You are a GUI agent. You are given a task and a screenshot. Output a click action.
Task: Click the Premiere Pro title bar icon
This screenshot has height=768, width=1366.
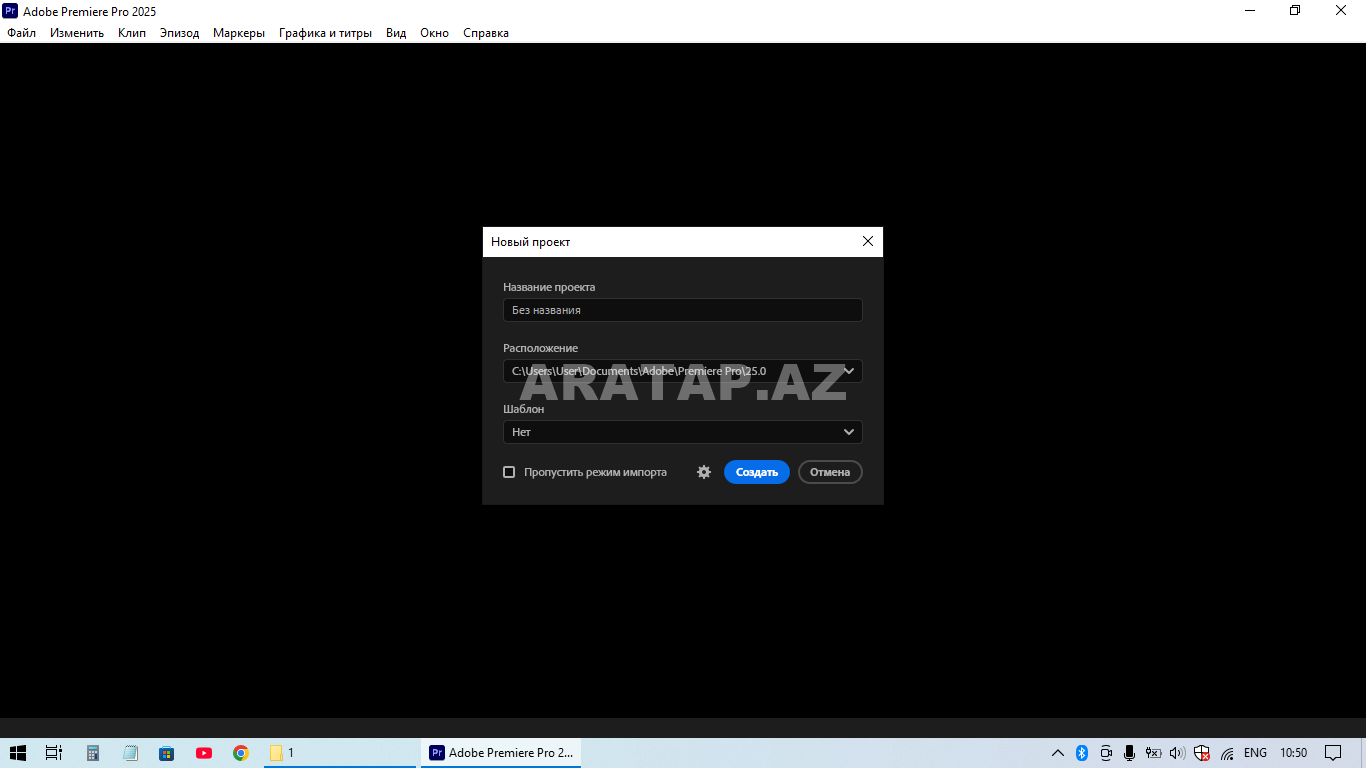[x=10, y=11]
